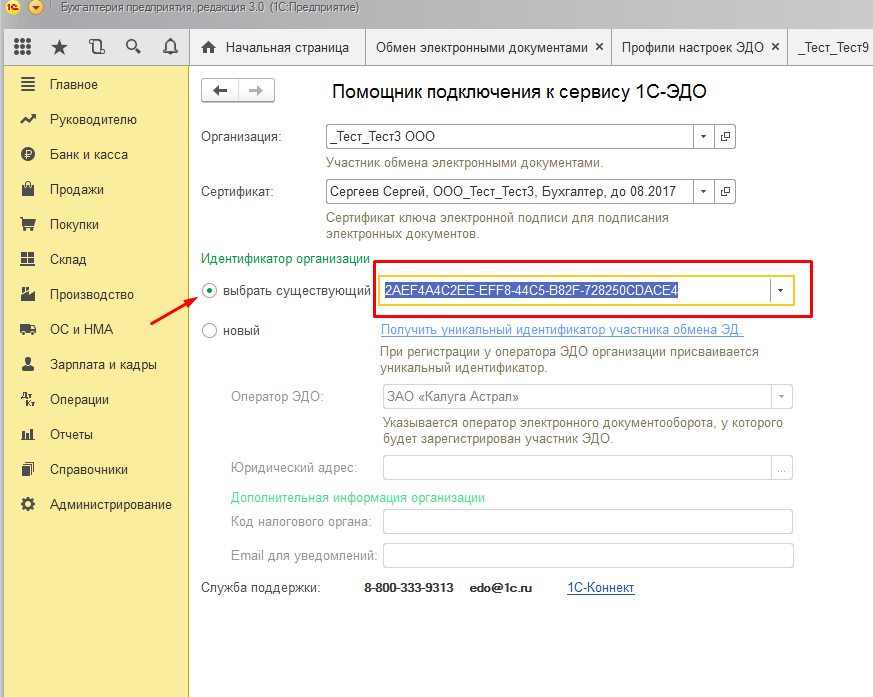This screenshot has width=873, height=697.
Task: Close the Обмен электронными документами tab
Action: tap(599, 47)
